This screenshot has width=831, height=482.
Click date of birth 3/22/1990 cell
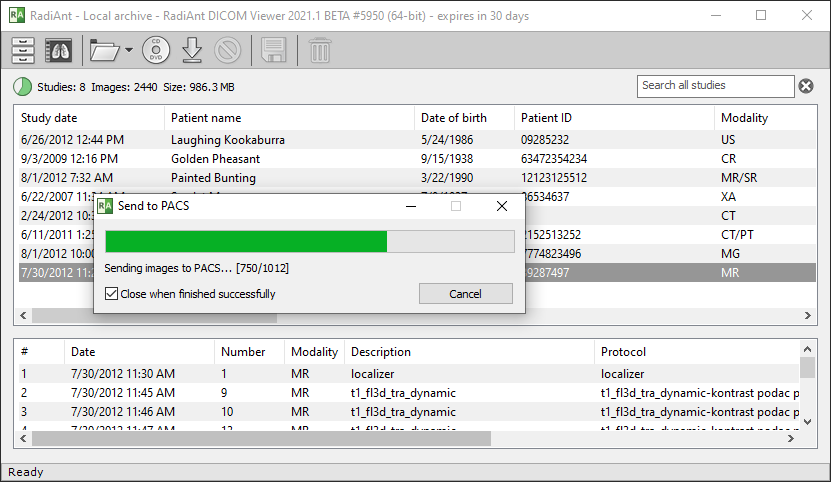[447, 178]
